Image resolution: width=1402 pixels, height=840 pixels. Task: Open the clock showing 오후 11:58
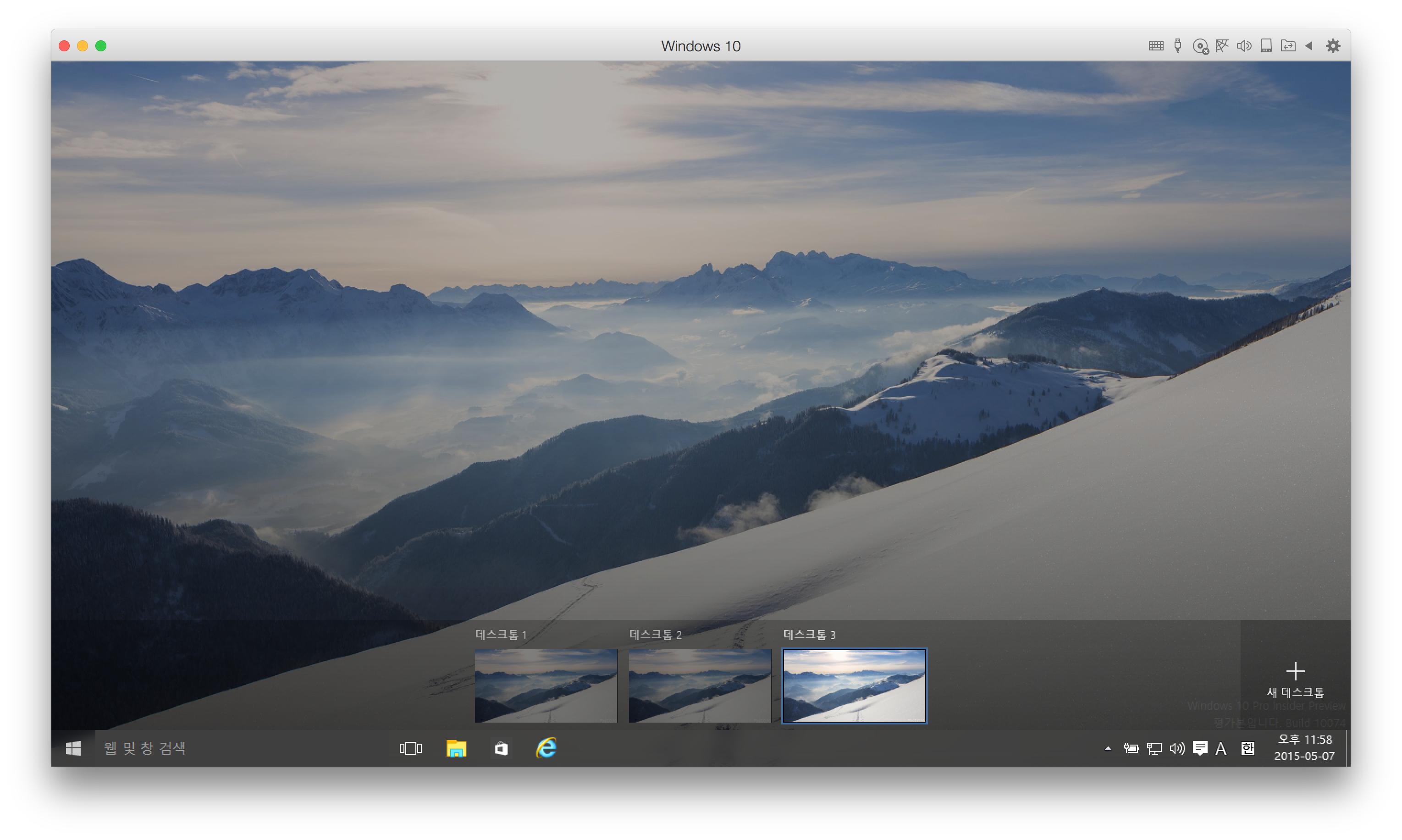[1304, 748]
